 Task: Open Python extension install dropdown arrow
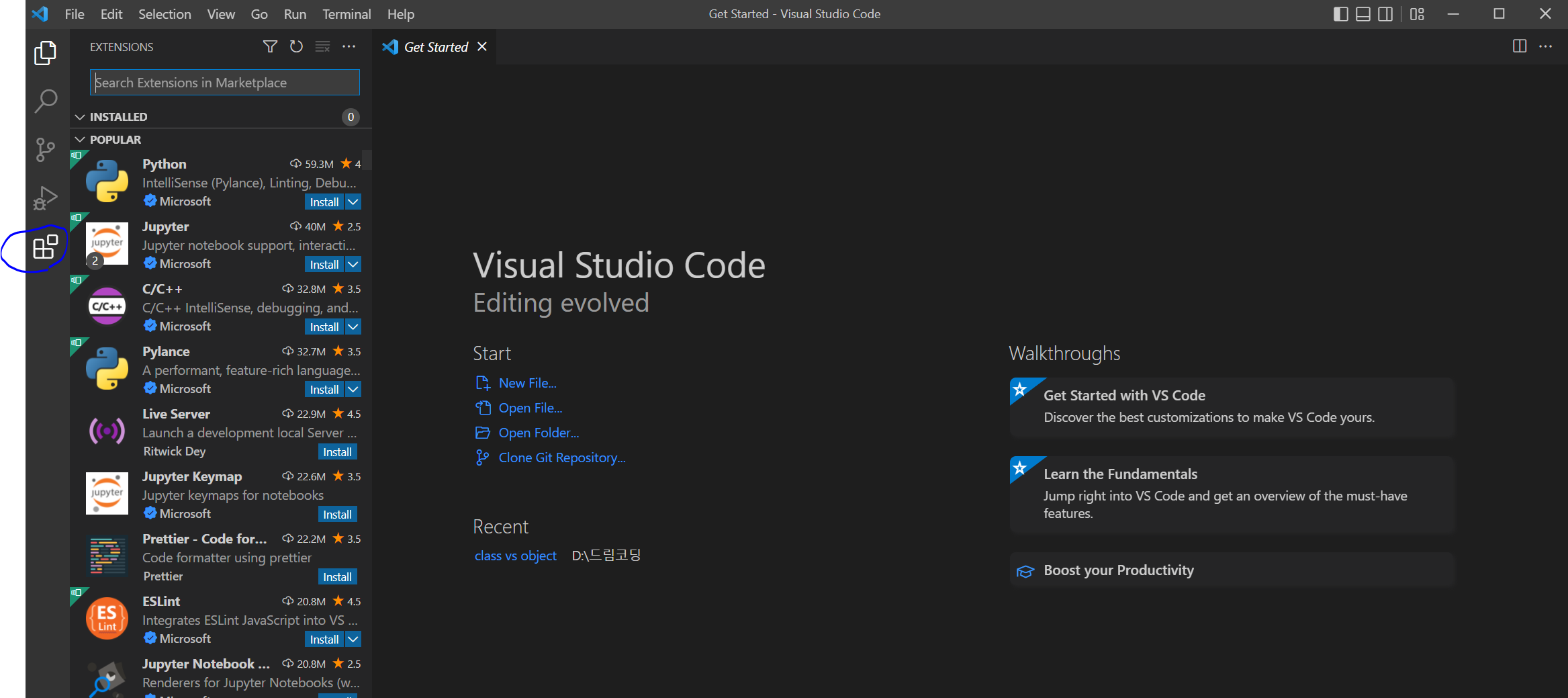(x=353, y=202)
